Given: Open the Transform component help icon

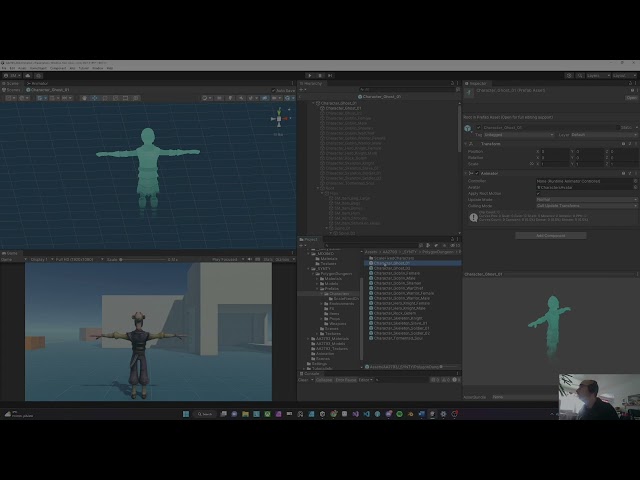Looking at the screenshot, I should point(623,144).
